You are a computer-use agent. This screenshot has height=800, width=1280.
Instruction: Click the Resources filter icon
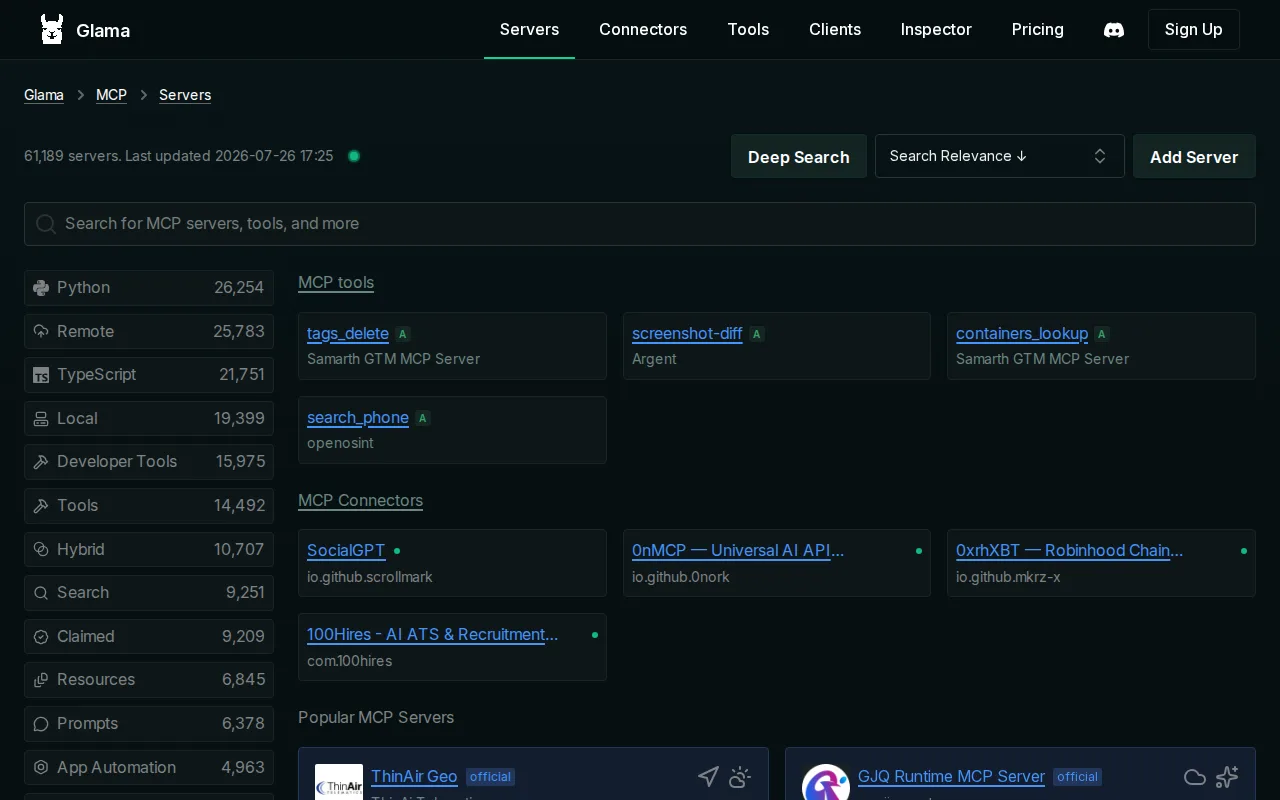(x=41, y=680)
